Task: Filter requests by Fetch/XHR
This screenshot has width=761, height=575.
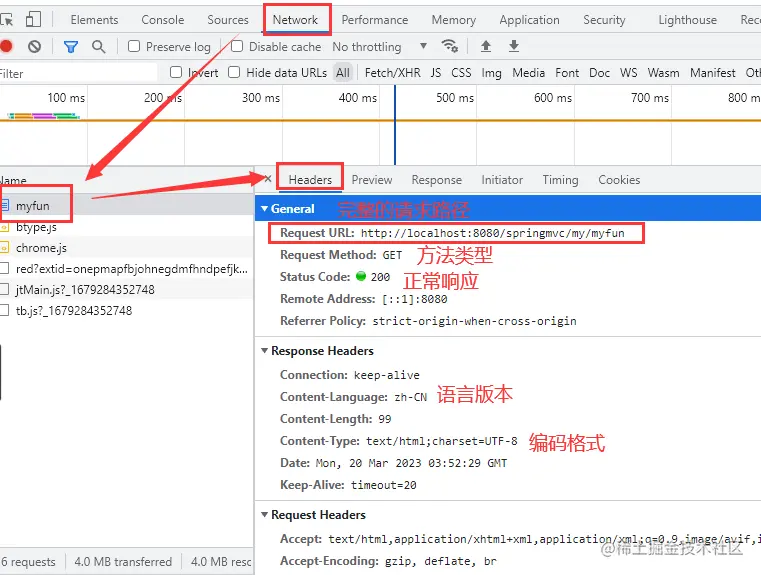Action: pos(393,73)
